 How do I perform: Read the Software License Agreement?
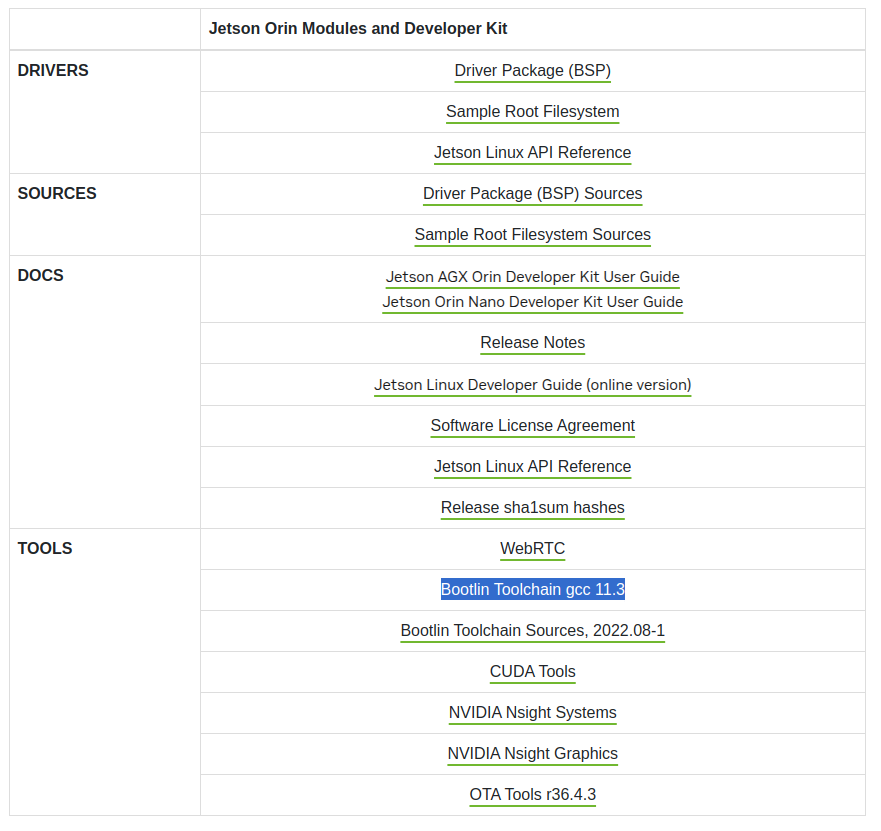point(532,426)
